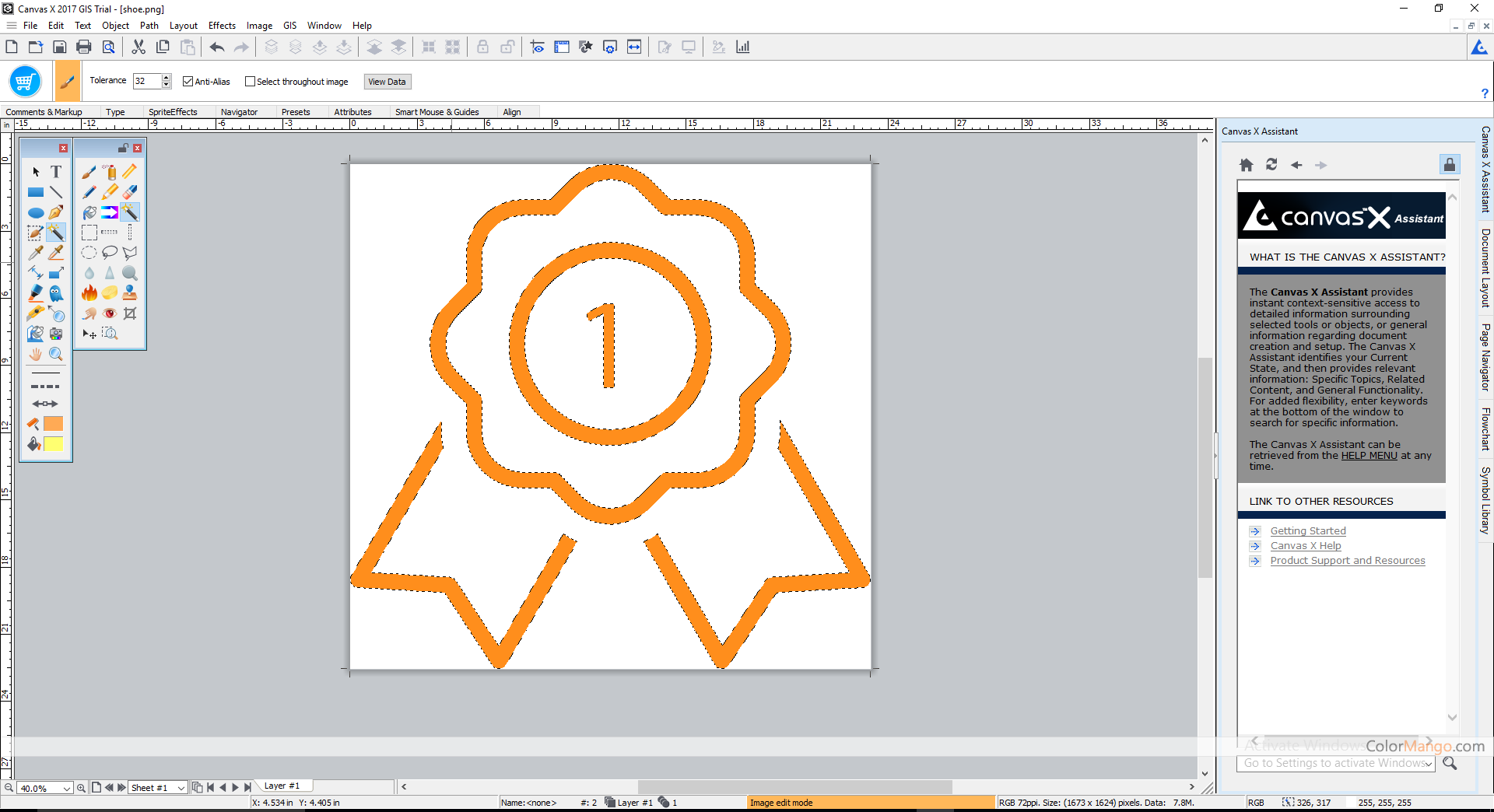The image size is (1494, 812).
Task: Select the Text tool in toolbox
Action: (x=56, y=172)
